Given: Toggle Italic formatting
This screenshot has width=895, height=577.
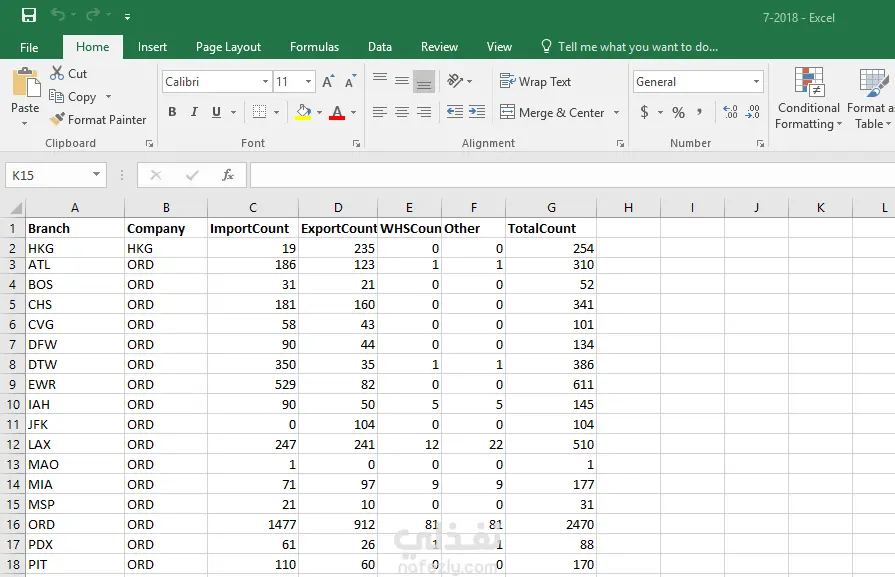Looking at the screenshot, I should pos(194,112).
